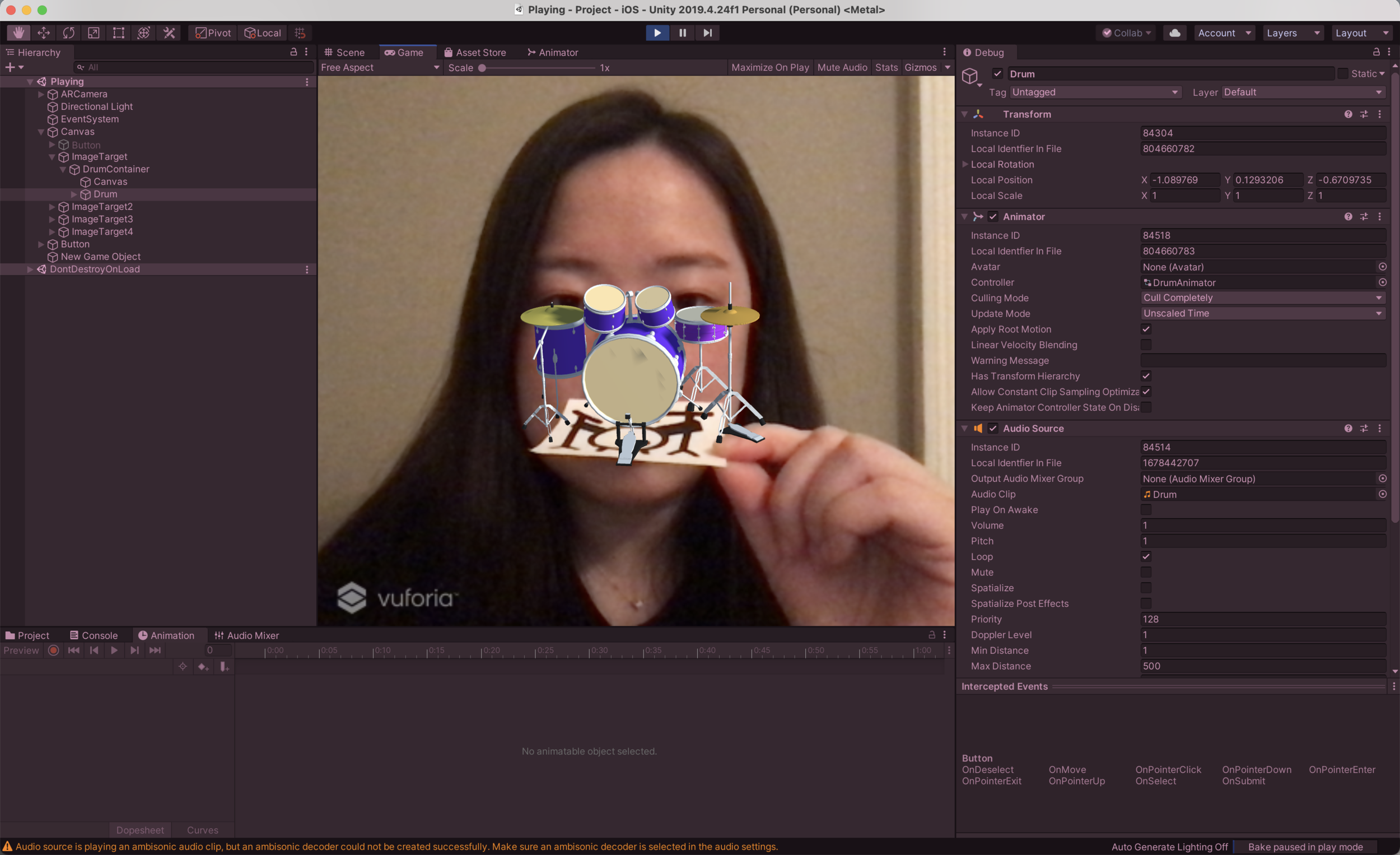Open the Free Aspect dropdown
The width and height of the screenshot is (1400, 855).
pos(380,68)
